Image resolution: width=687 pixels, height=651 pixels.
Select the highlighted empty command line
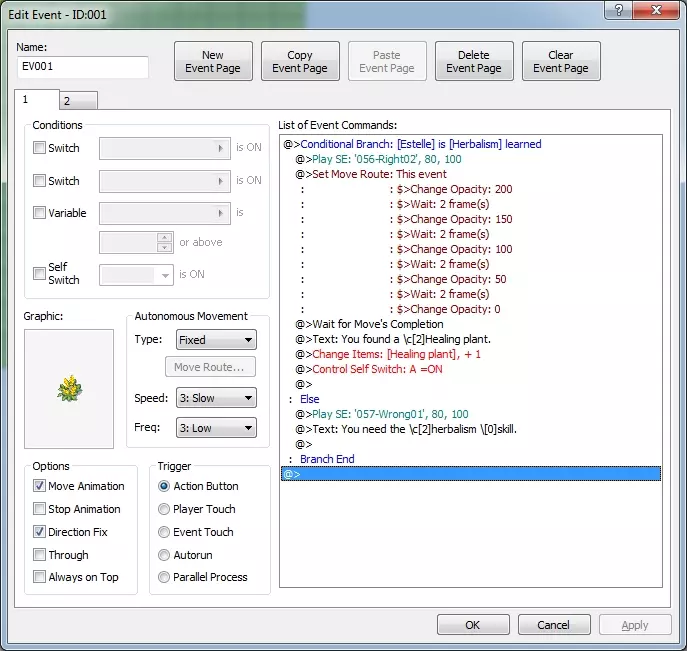[x=471, y=474]
